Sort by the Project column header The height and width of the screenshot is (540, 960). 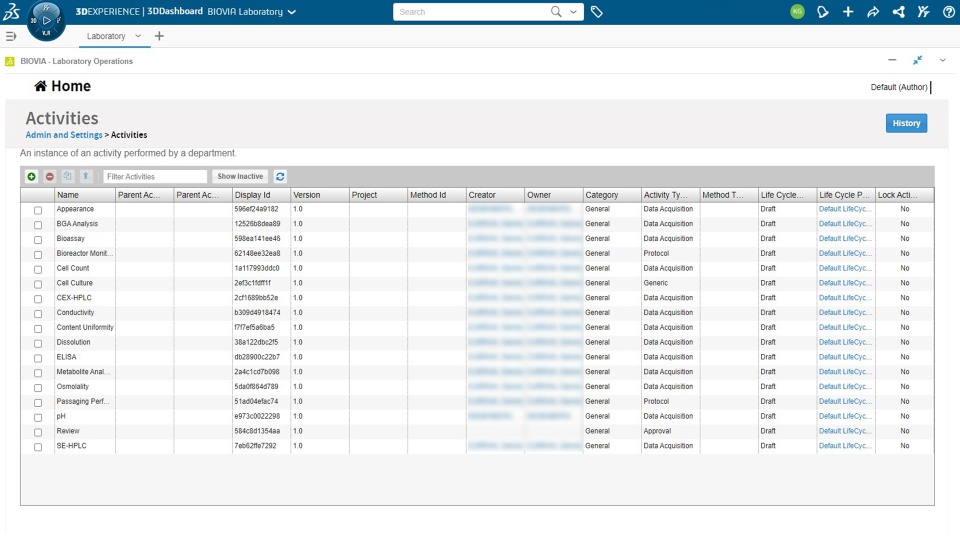378,195
